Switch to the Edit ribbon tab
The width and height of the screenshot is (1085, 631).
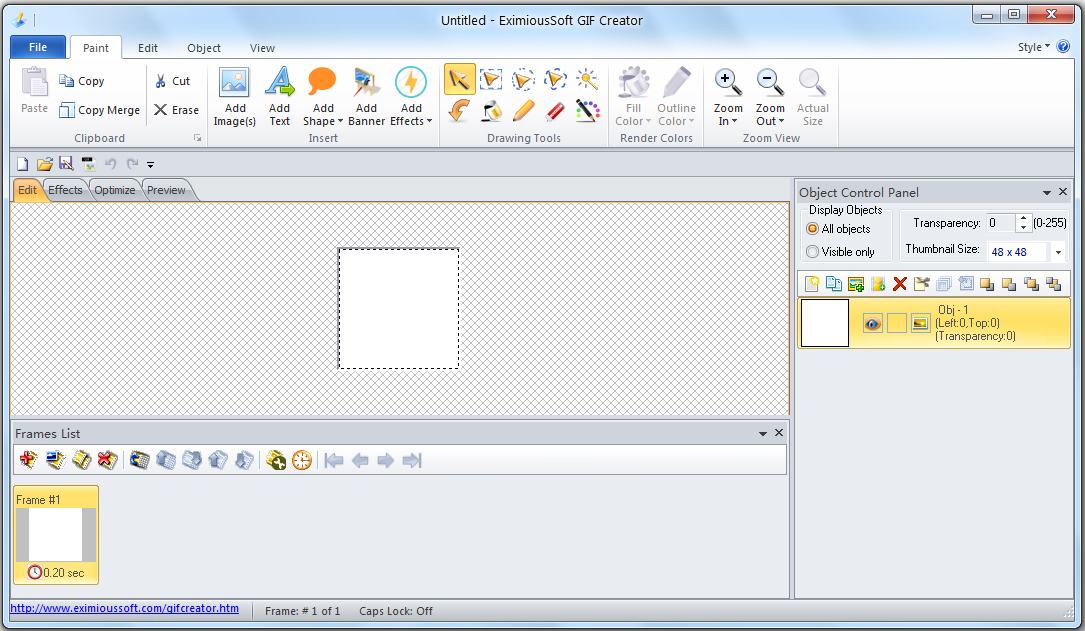pos(147,48)
